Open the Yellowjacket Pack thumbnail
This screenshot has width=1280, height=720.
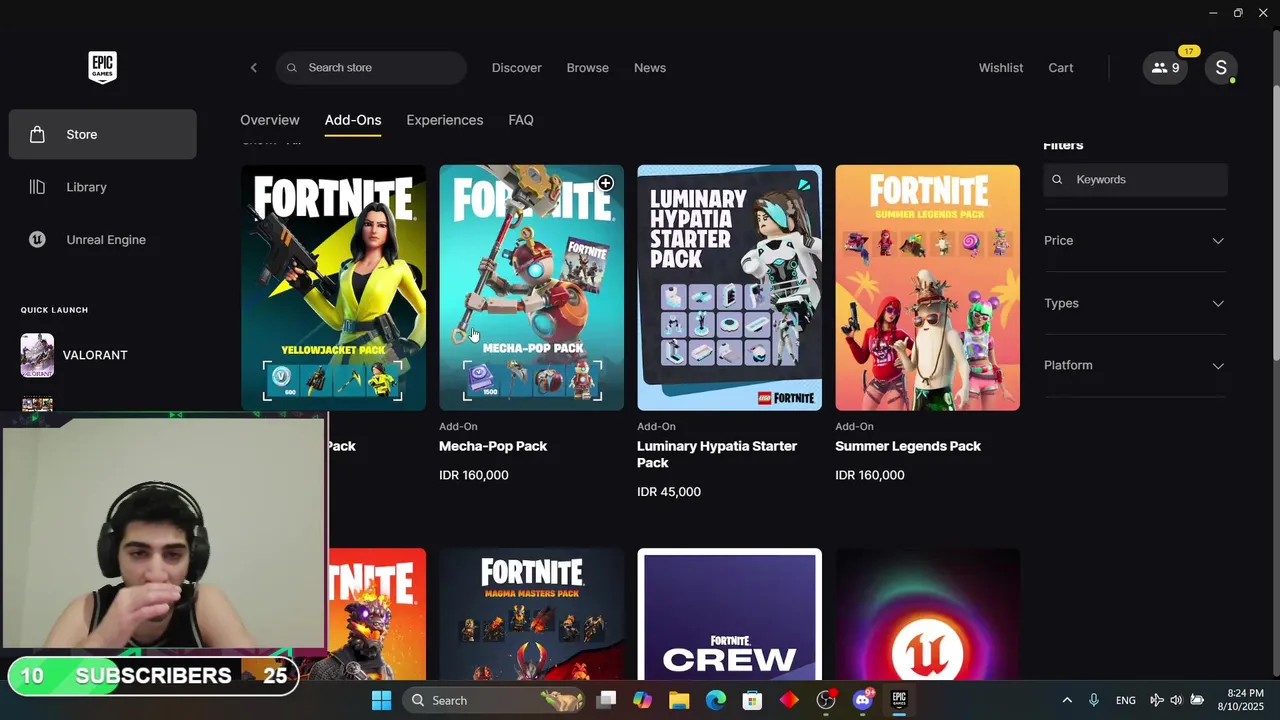(334, 288)
